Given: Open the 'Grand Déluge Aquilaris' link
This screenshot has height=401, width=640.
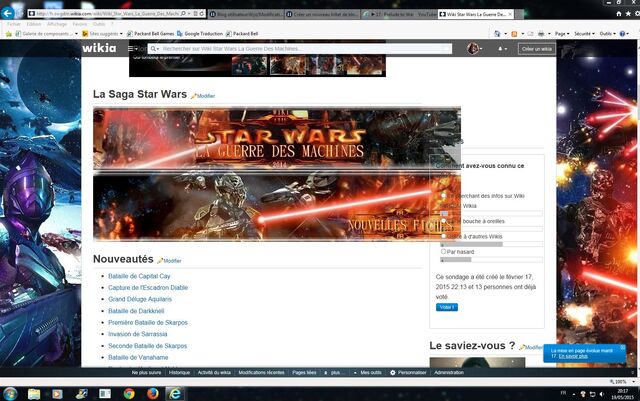Looking at the screenshot, I should click(140, 299).
